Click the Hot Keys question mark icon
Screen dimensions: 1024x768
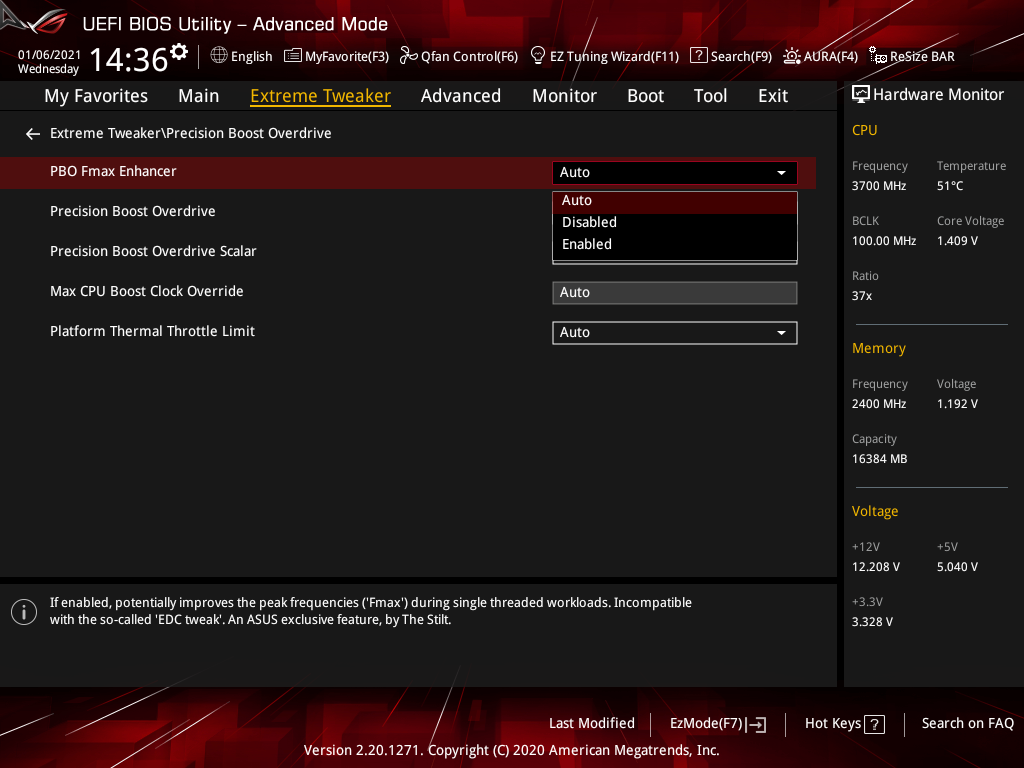874,724
